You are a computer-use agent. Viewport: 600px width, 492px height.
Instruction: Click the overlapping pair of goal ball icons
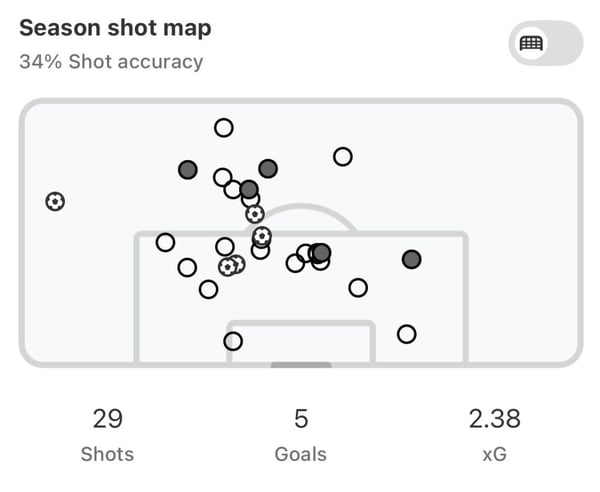[x=232, y=266]
